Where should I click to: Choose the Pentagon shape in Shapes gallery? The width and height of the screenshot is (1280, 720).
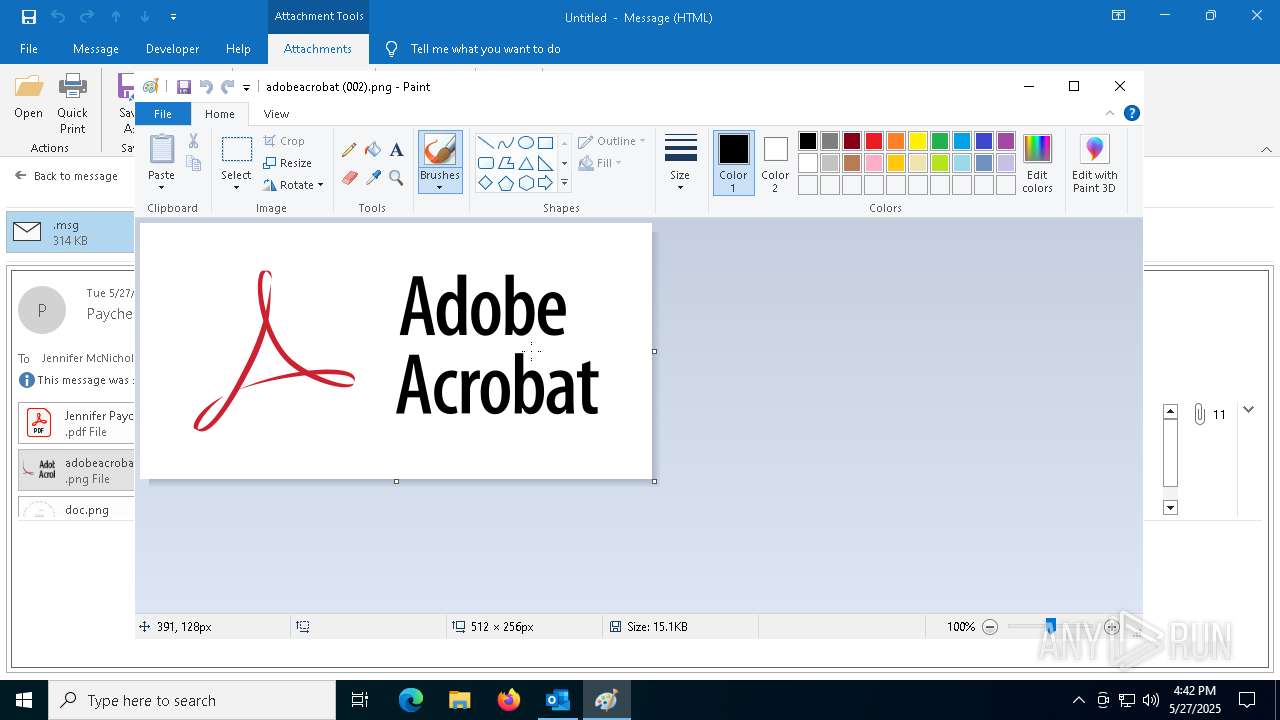click(505, 183)
